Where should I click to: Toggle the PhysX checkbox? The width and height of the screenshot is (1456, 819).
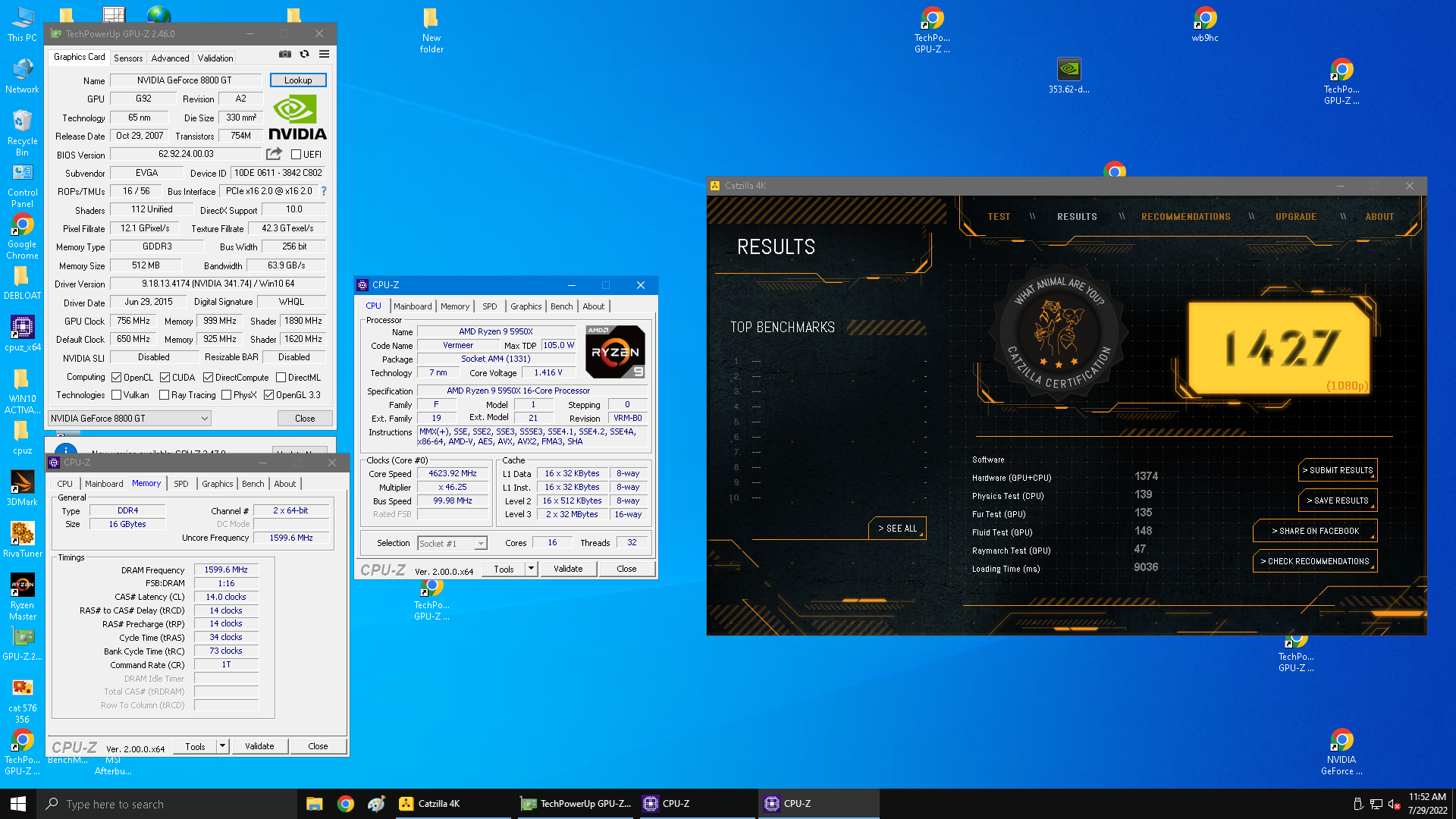pyautogui.click(x=226, y=395)
